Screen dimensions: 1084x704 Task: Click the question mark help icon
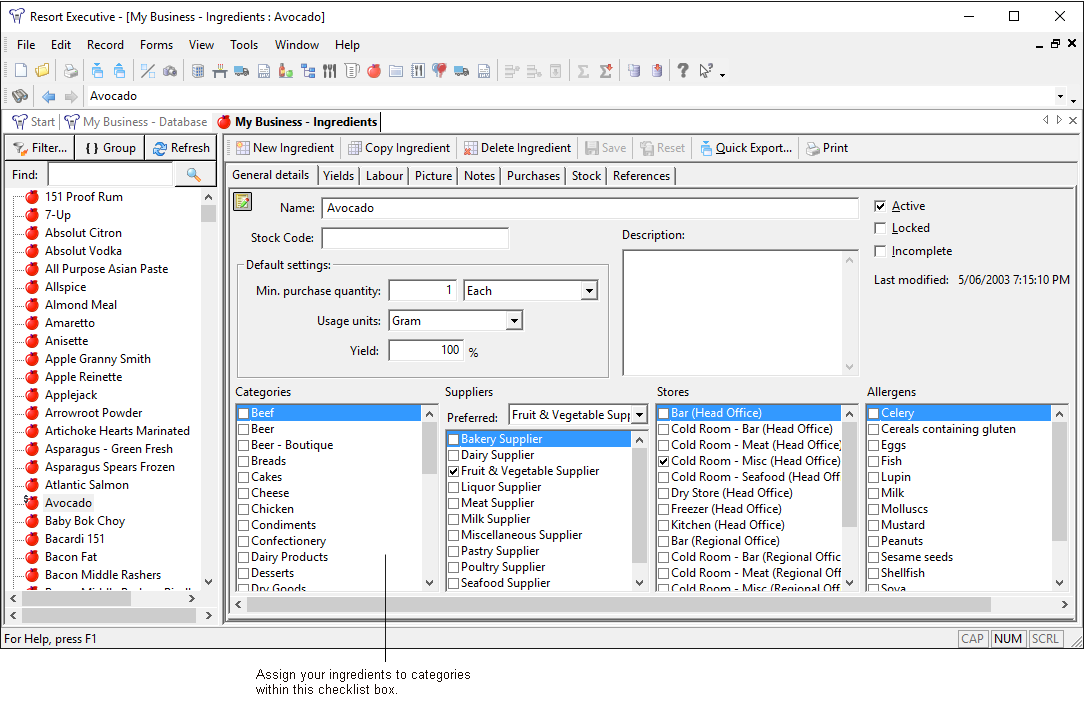(x=683, y=71)
